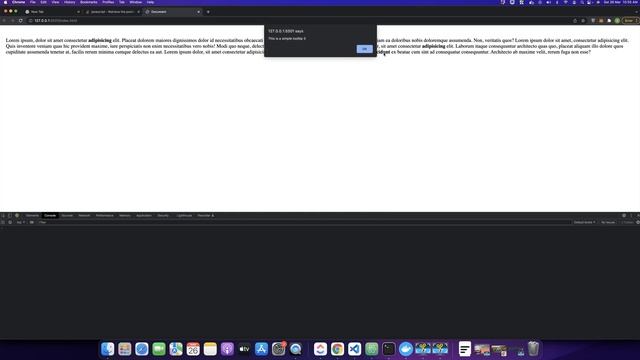Open Finder from the dock
Screen dimensions: 640x360
point(108,349)
